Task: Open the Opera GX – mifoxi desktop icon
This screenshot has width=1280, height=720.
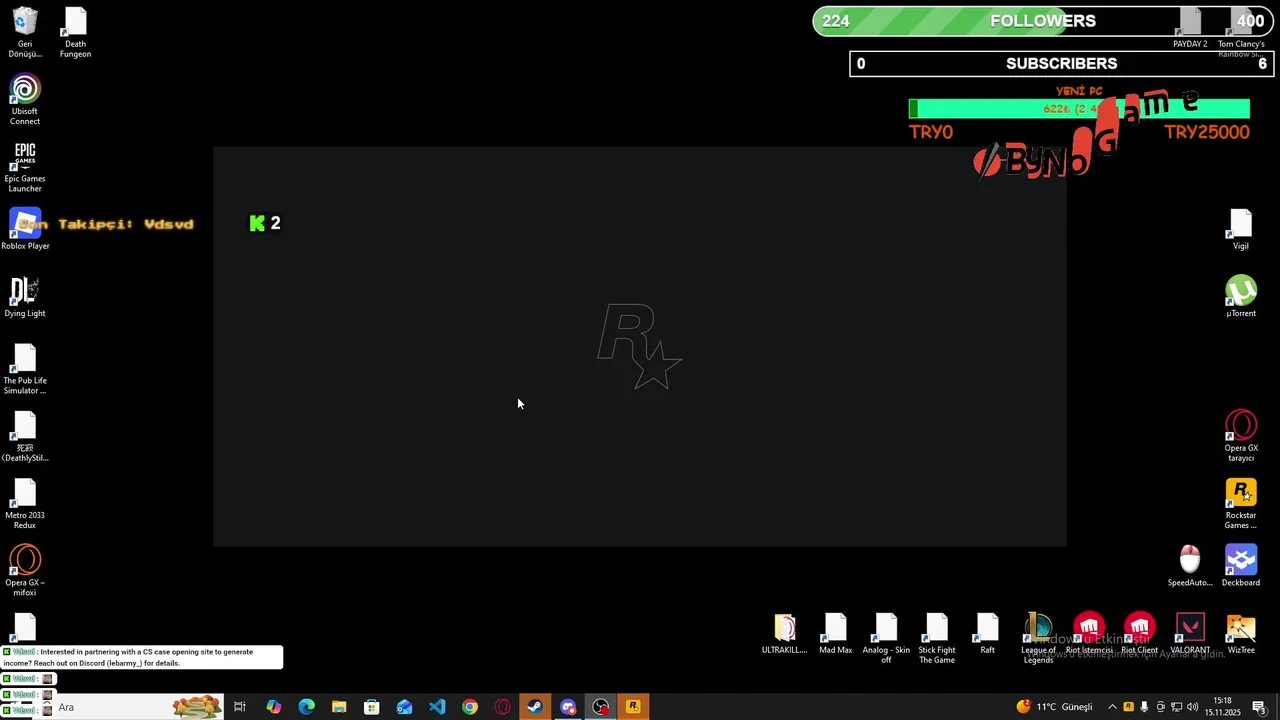Action: coord(25,571)
